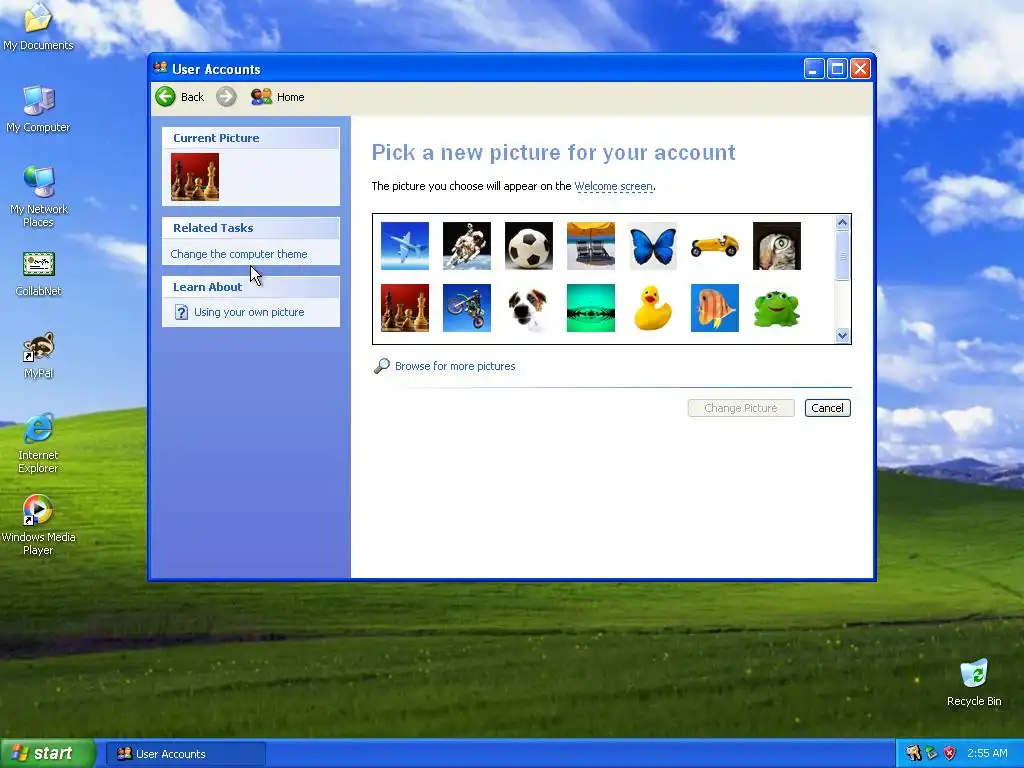Click Browse for more pictures
Image resolution: width=1024 pixels, height=768 pixels.
(x=455, y=366)
